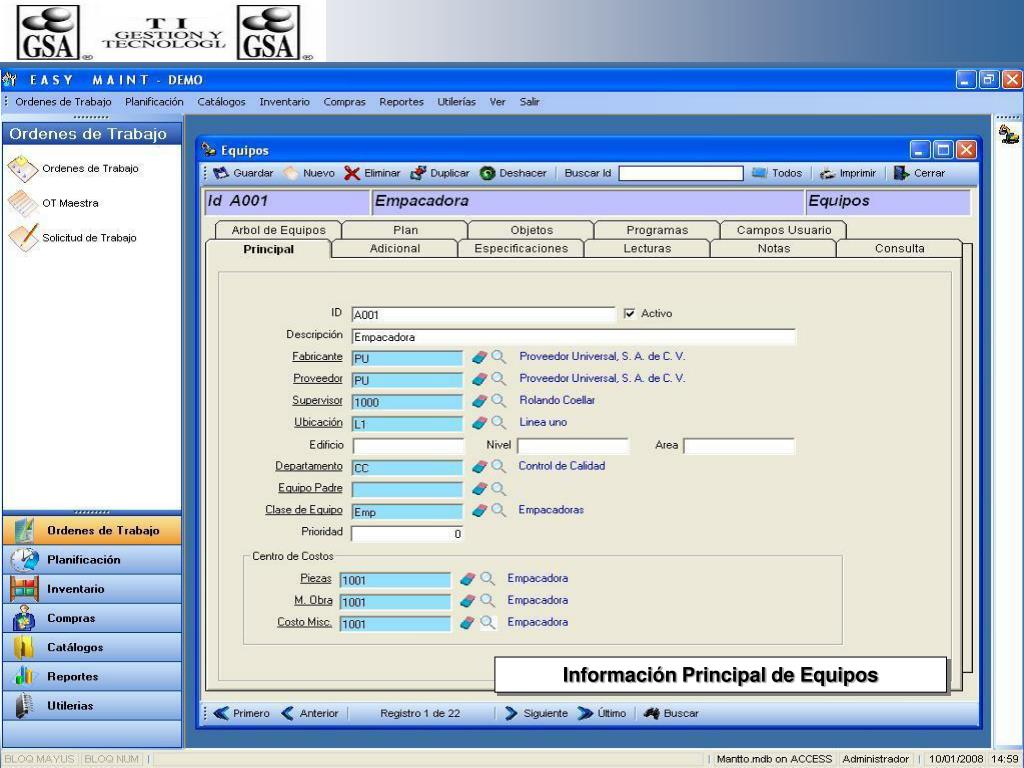This screenshot has height=768, width=1024.
Task: Click the Edificio input field
Action: point(408,446)
